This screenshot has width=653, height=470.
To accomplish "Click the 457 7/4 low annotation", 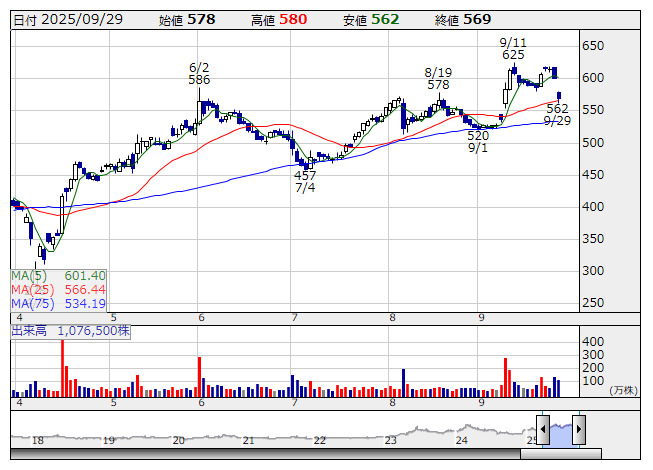I will [305, 182].
